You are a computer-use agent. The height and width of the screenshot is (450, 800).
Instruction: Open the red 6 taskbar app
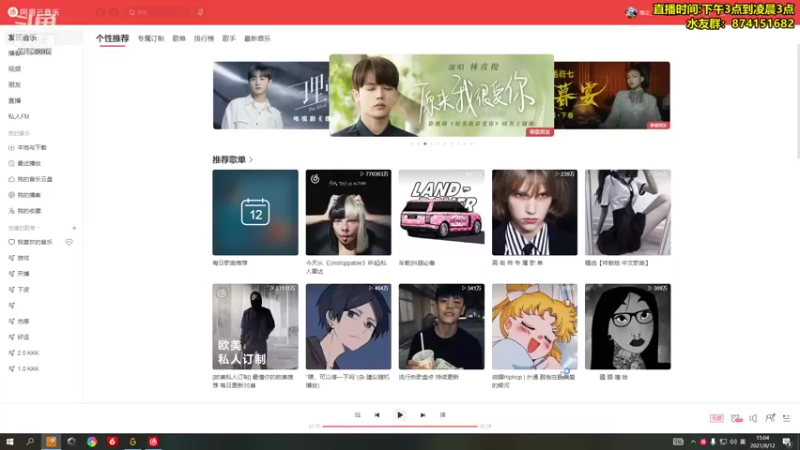coord(112,442)
